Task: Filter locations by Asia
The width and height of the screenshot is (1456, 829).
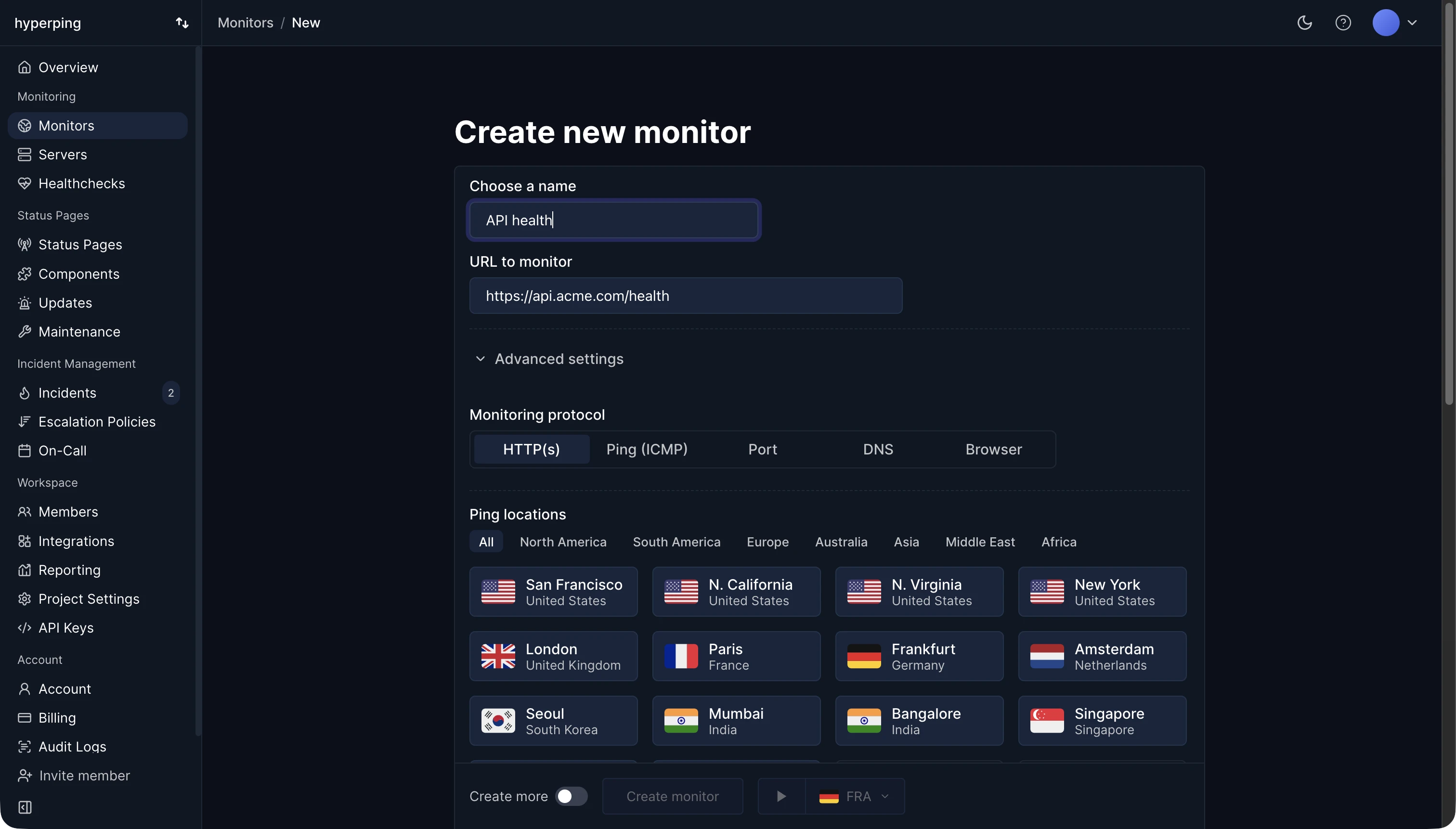Action: point(906,542)
